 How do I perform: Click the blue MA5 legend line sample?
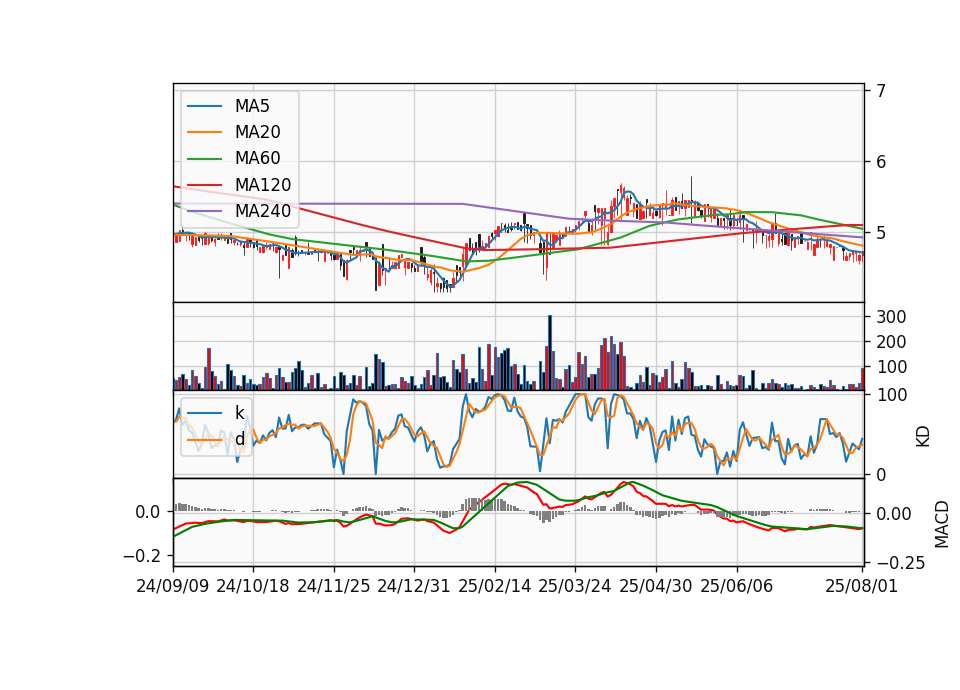(204, 106)
